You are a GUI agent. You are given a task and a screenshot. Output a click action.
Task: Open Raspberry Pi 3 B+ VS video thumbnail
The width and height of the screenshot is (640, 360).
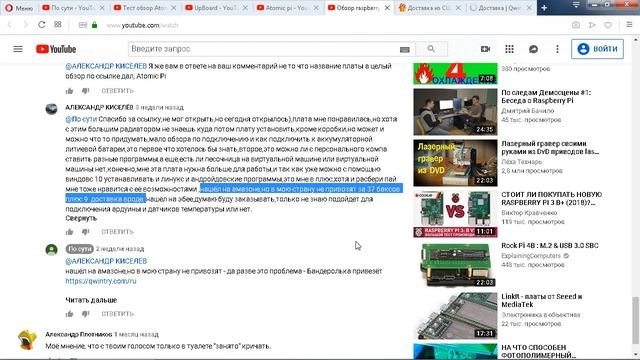click(455, 214)
